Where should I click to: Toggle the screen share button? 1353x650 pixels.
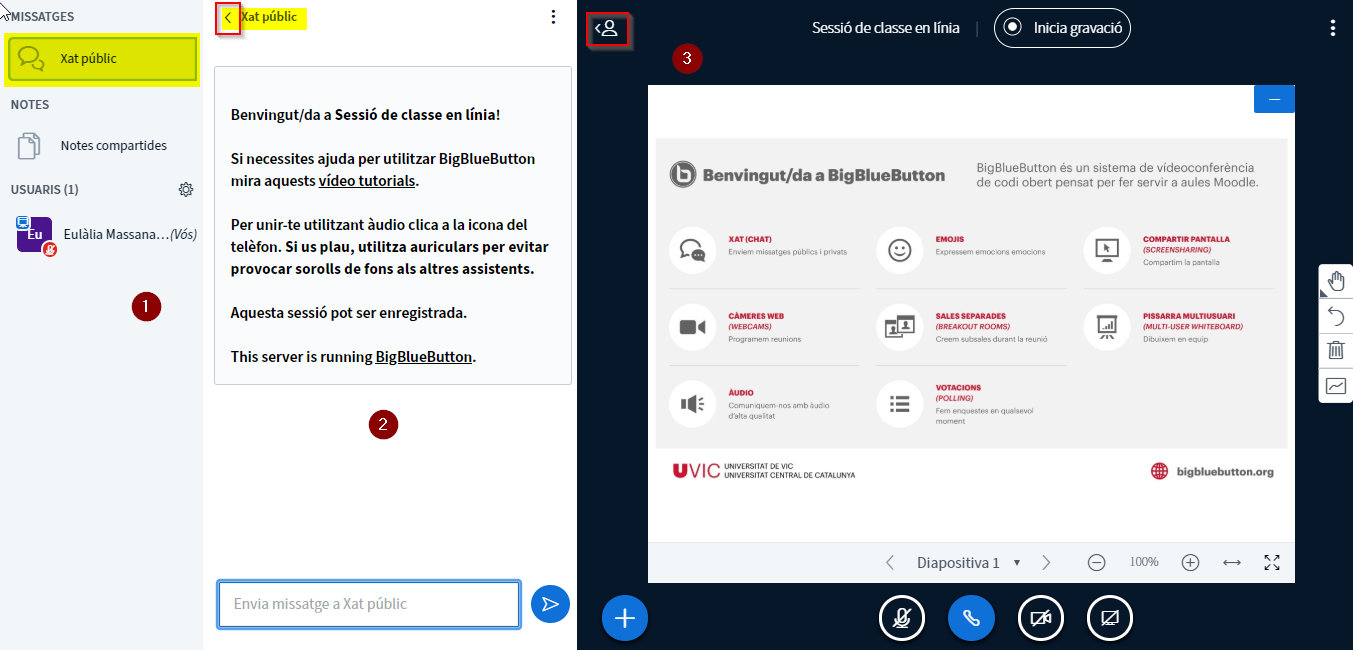pos(1110,618)
